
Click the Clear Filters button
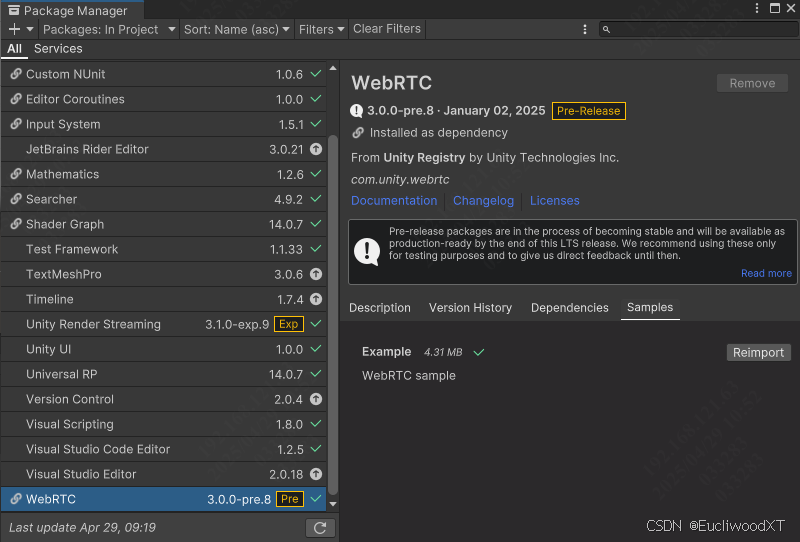click(x=387, y=29)
